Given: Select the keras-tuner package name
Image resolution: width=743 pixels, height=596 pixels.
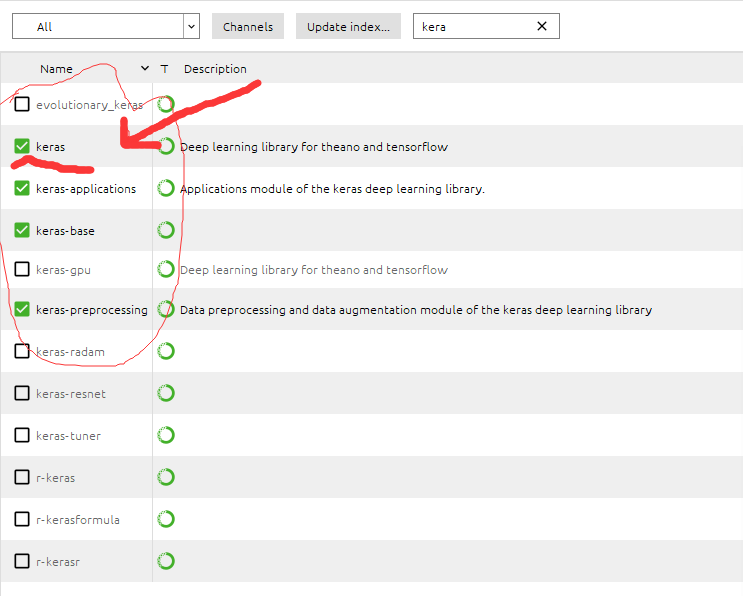Looking at the screenshot, I should 69,436.
